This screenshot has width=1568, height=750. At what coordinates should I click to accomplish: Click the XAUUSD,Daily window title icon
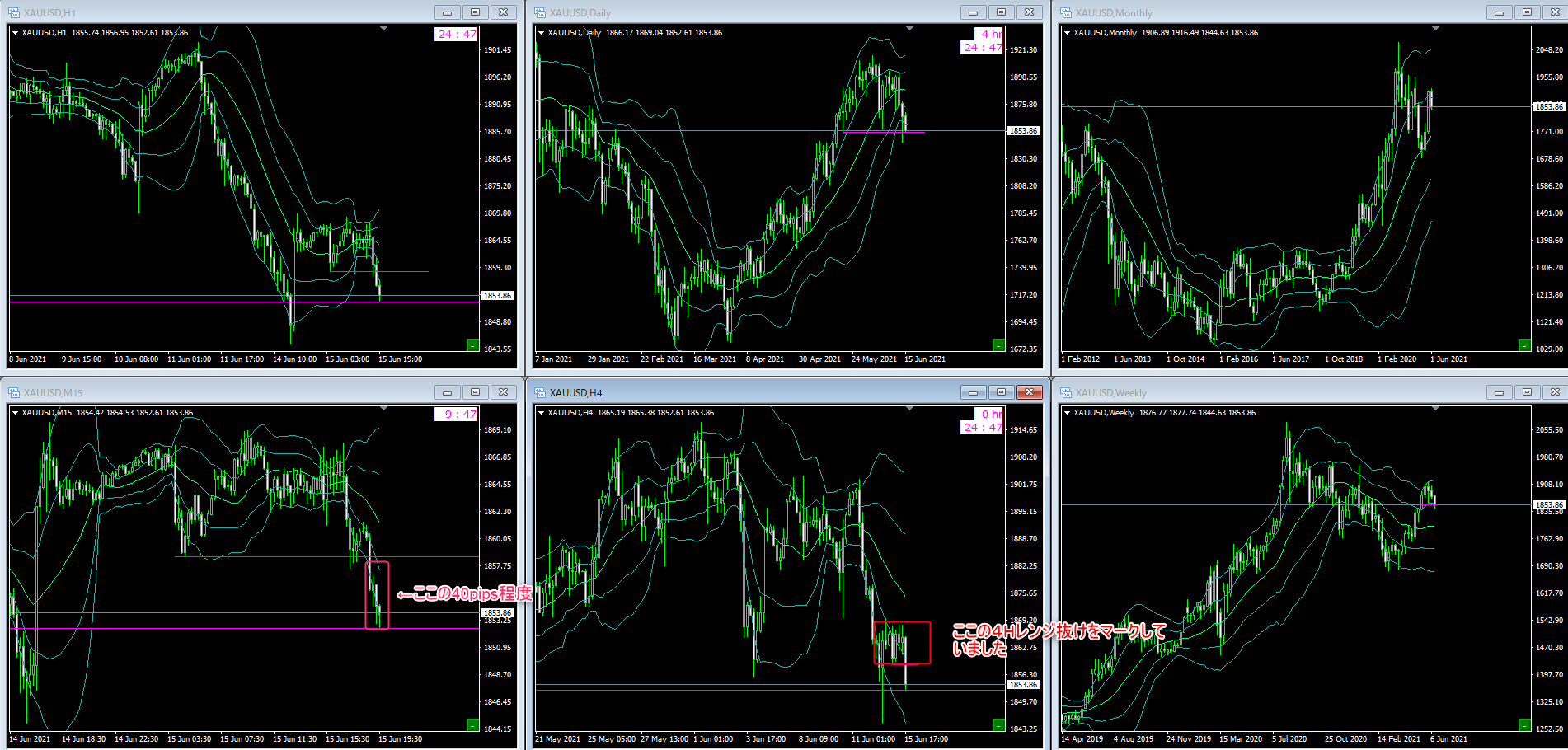click(x=540, y=12)
